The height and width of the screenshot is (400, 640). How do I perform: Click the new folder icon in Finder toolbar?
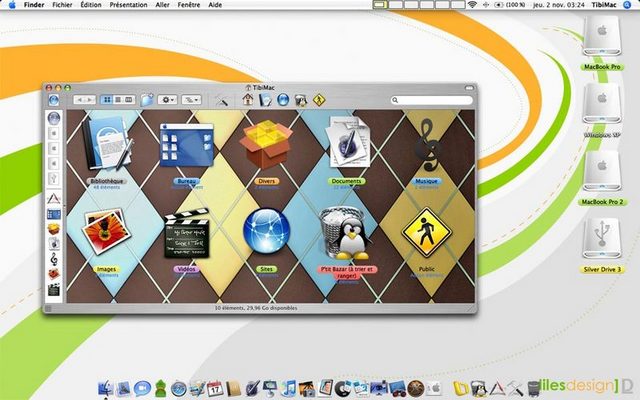click(147, 100)
